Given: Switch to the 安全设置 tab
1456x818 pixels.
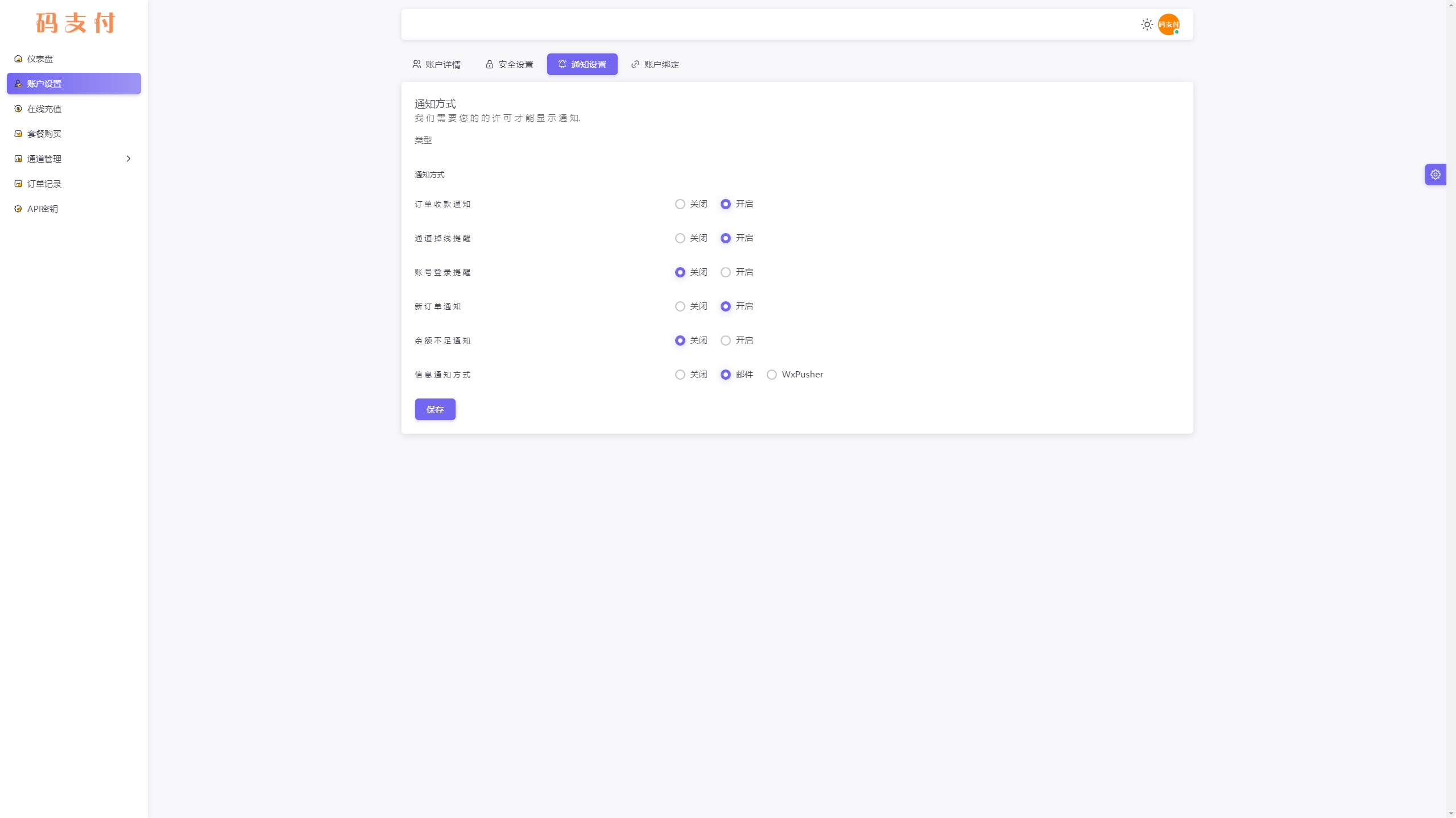Looking at the screenshot, I should pos(510,64).
